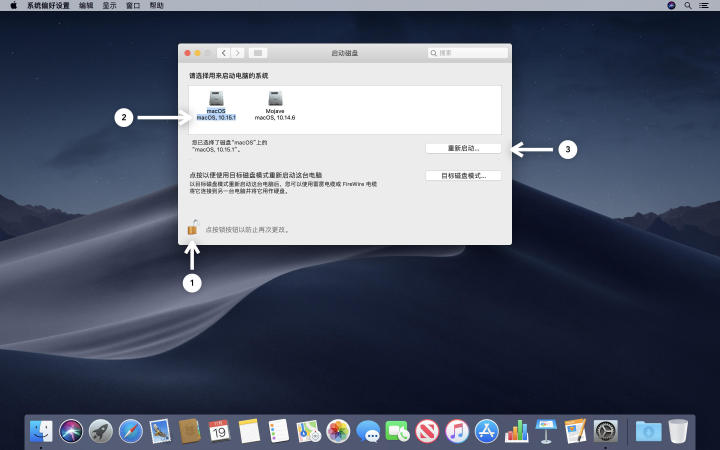Open Messages from the Dock
720x450 pixels.
(x=368, y=431)
